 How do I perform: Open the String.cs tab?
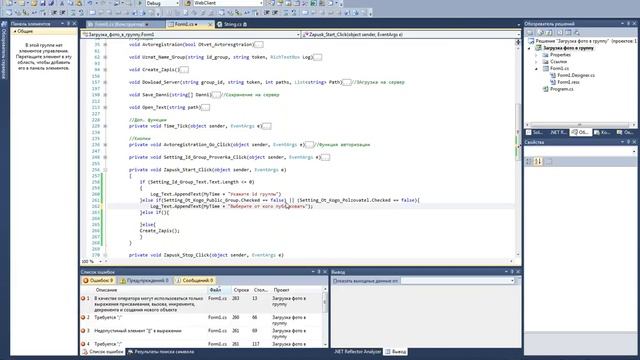coord(232,24)
